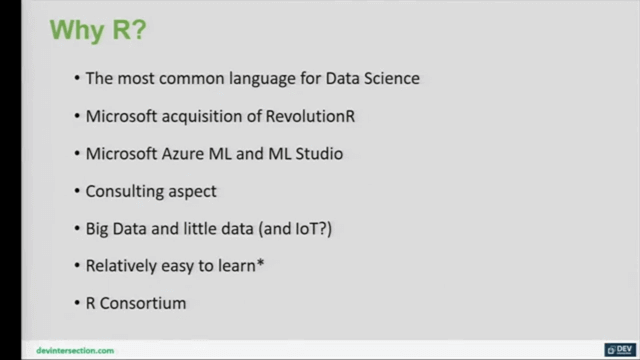Click the bullet dot before "Consulting aspect"
This screenshot has width=640, height=360.
click(x=77, y=191)
